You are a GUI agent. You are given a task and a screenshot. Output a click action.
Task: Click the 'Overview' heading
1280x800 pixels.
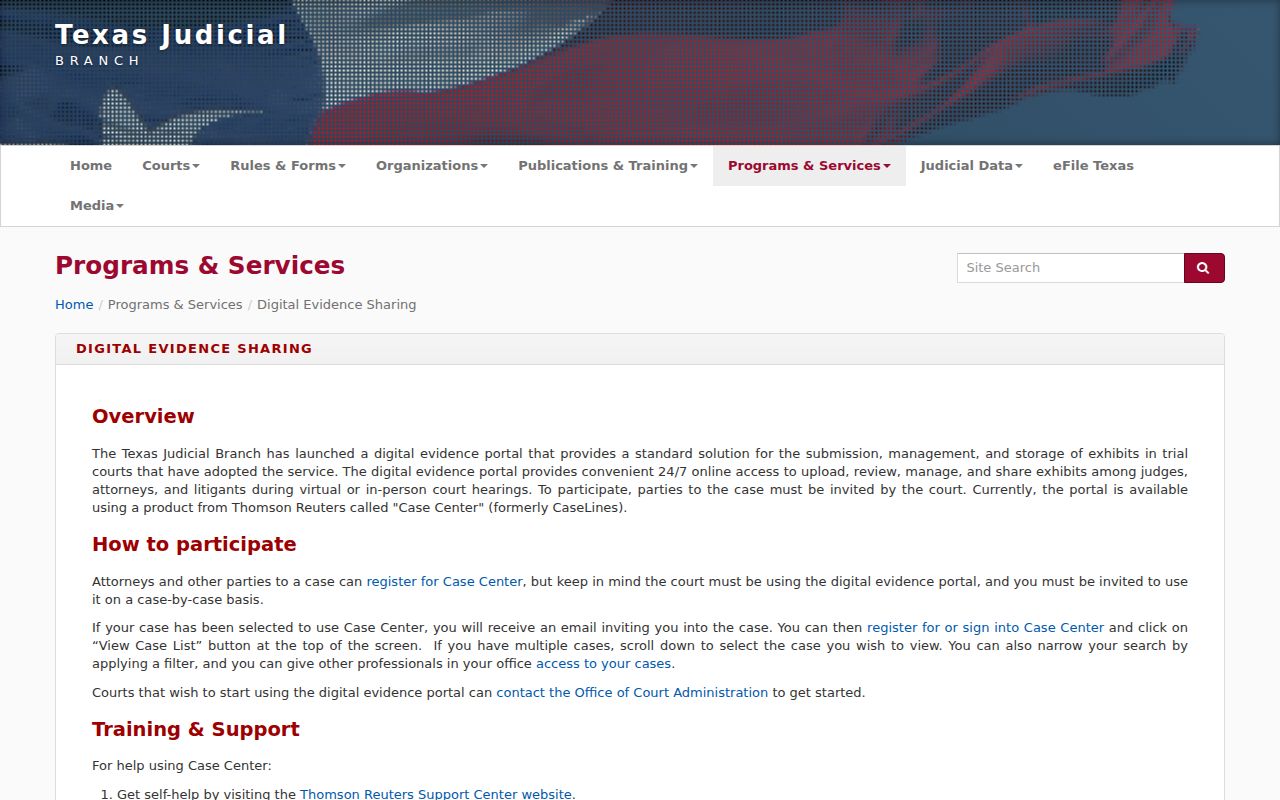(x=143, y=416)
